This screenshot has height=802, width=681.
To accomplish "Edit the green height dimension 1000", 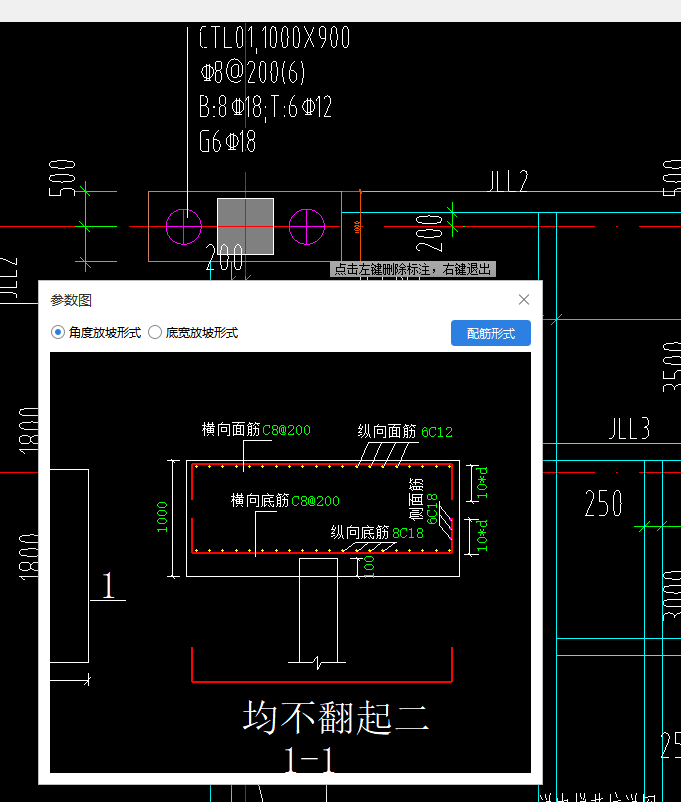I will (x=162, y=517).
